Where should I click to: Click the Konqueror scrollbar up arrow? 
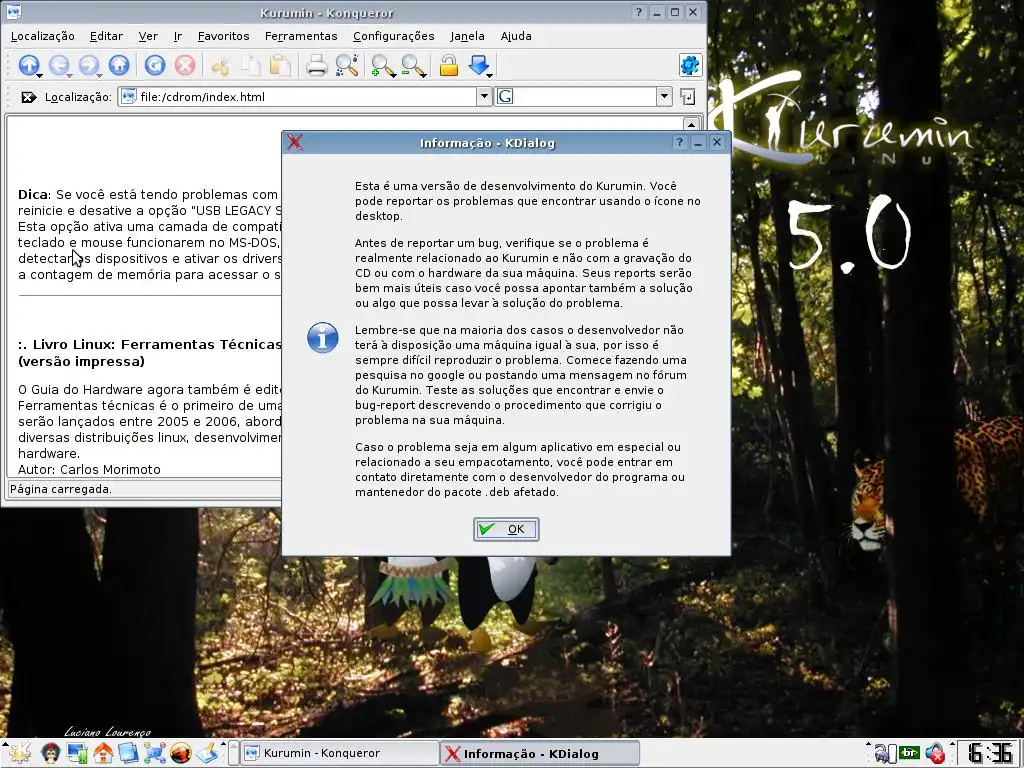[x=691, y=123]
